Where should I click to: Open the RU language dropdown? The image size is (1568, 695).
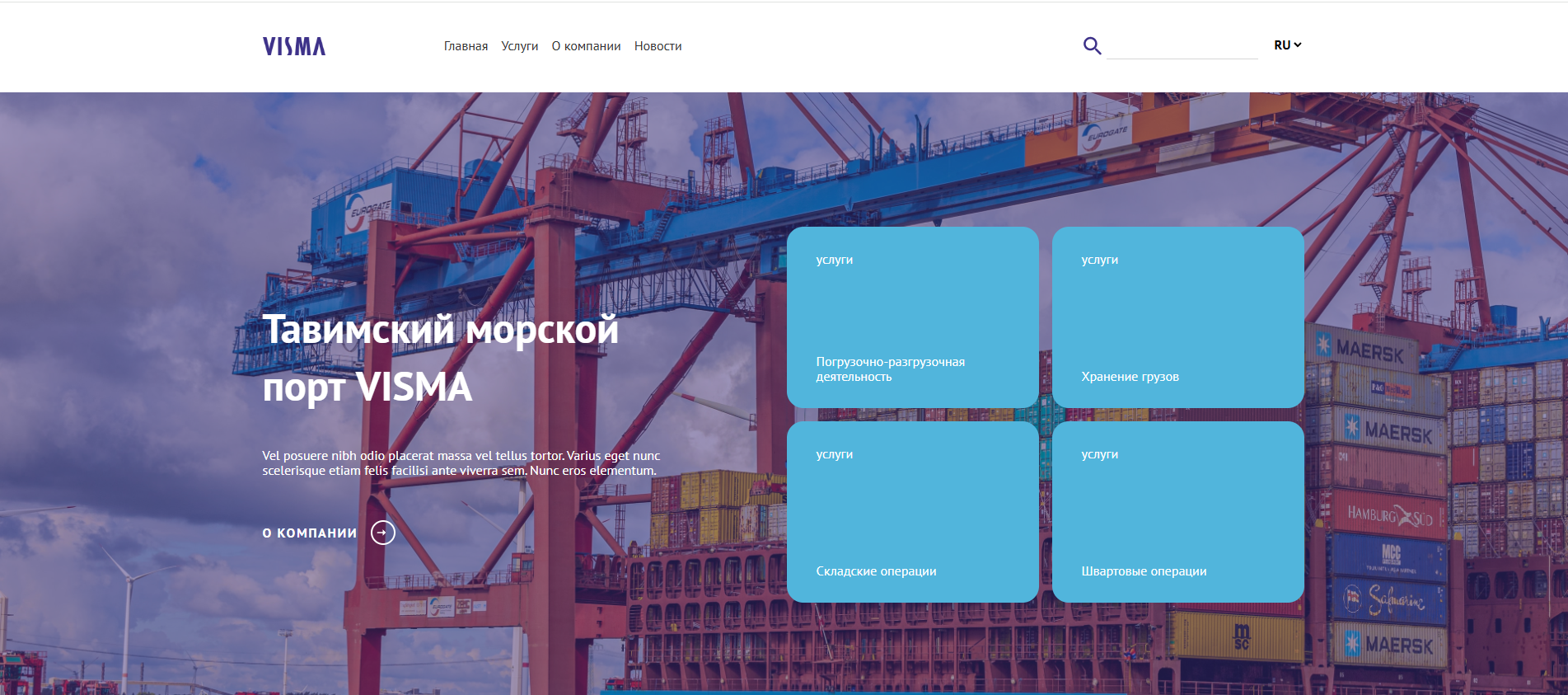tap(1287, 45)
